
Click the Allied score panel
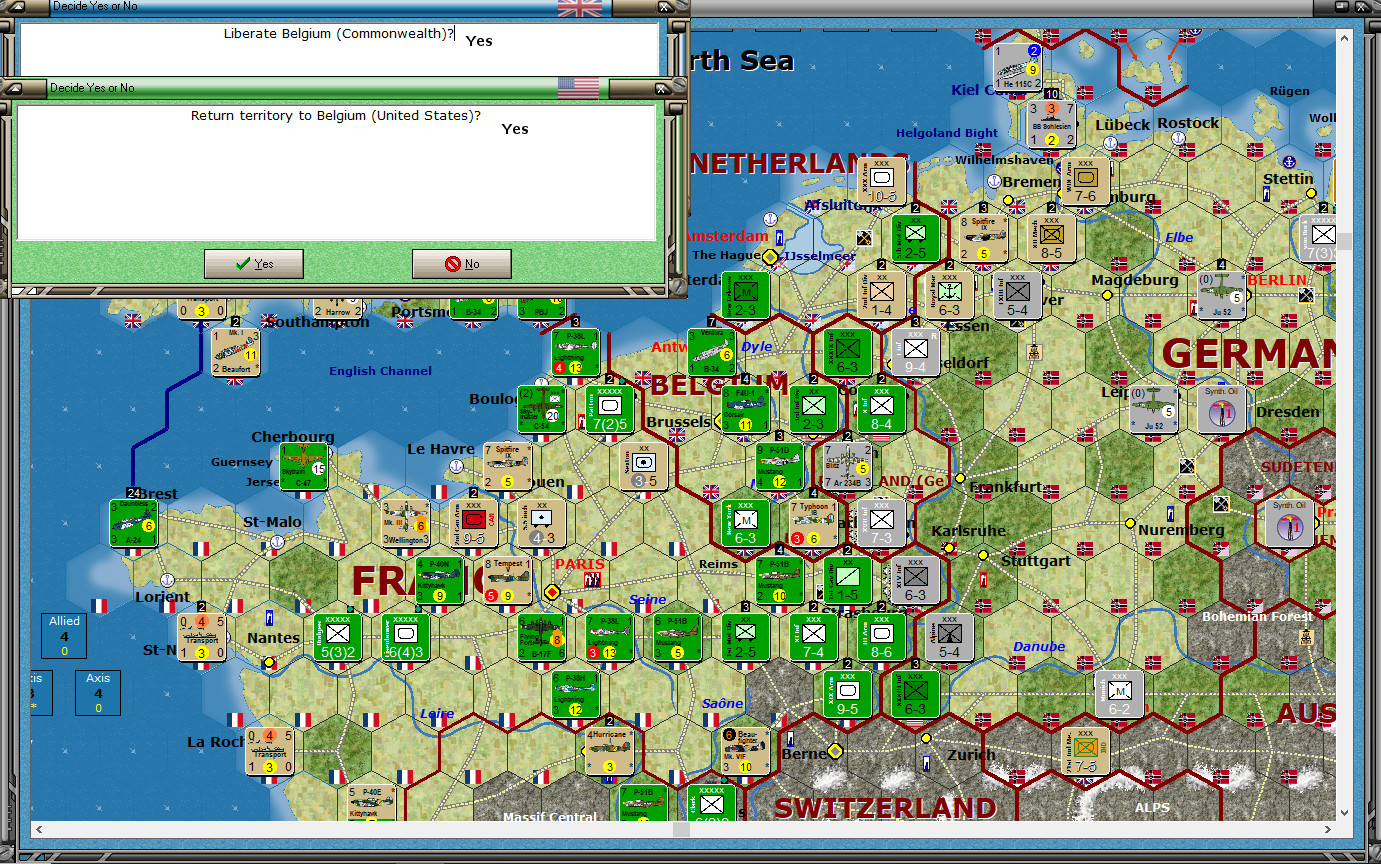pyautogui.click(x=65, y=636)
